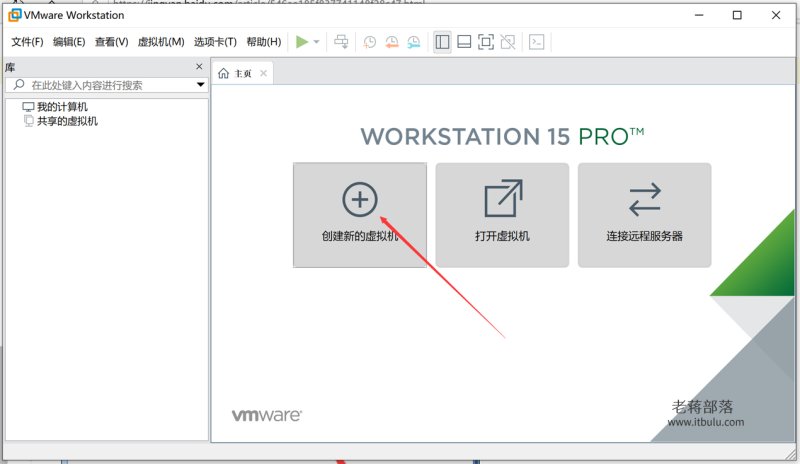Open the 帮助(H) menu
The height and width of the screenshot is (464, 800).
tap(263, 42)
